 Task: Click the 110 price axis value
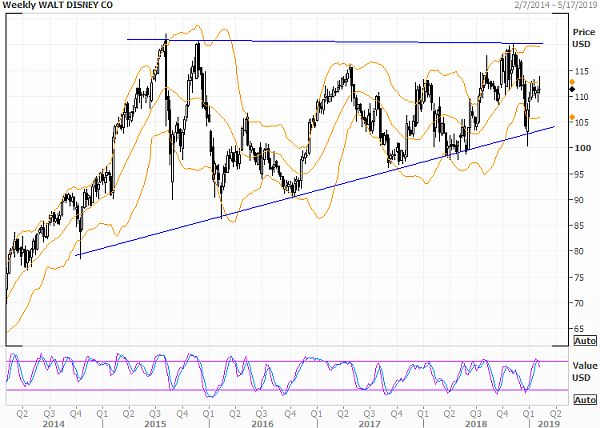(x=580, y=97)
